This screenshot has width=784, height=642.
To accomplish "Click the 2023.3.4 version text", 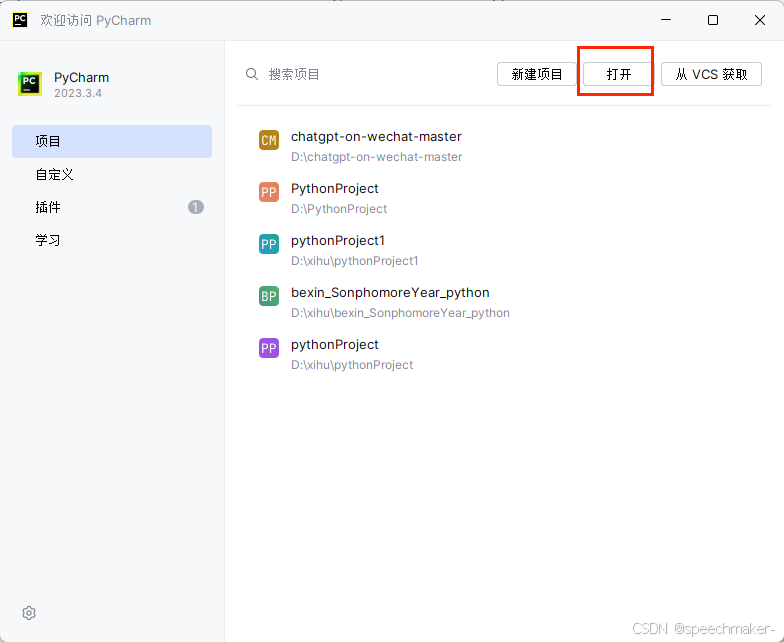I will [x=78, y=94].
